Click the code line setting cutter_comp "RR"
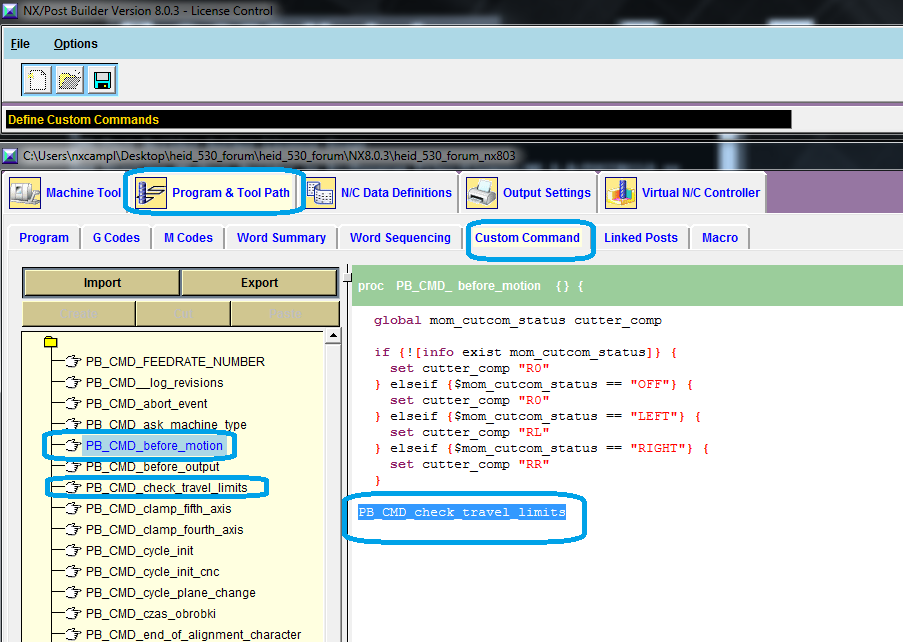 tap(469, 464)
